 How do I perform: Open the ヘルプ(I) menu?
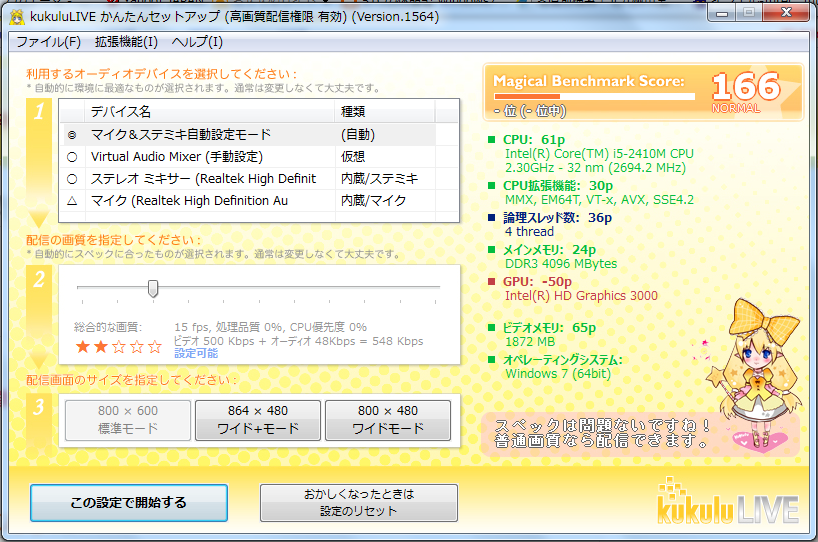point(197,42)
